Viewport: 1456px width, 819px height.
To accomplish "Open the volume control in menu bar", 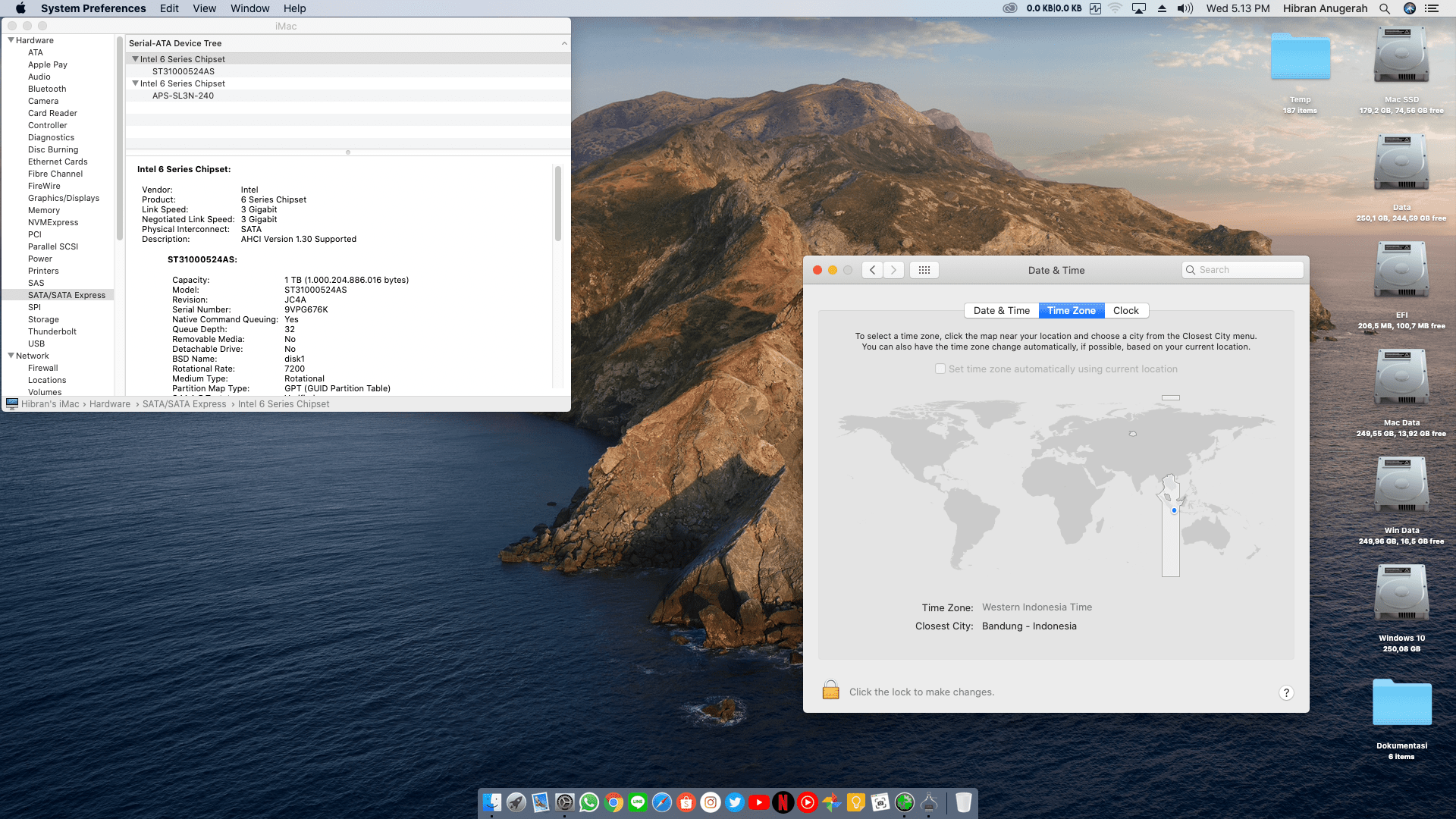I will pos(1185,8).
